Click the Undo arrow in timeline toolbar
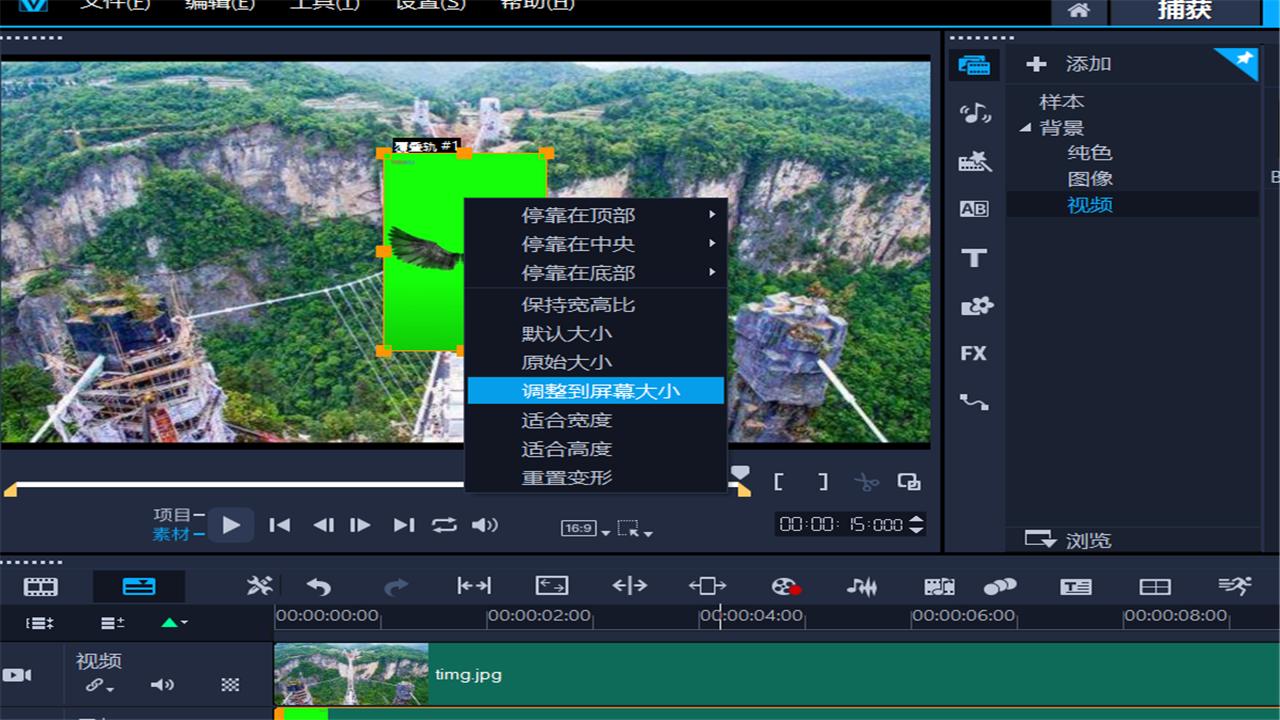Viewport: 1280px width, 720px height. tap(318, 586)
